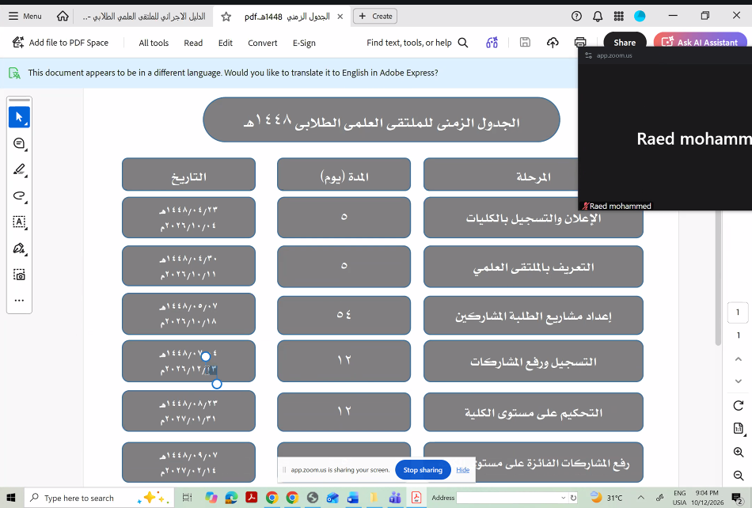Viewport: 752px width, 508px height.
Task: Open the more tools ellipsis
Action: point(19,300)
